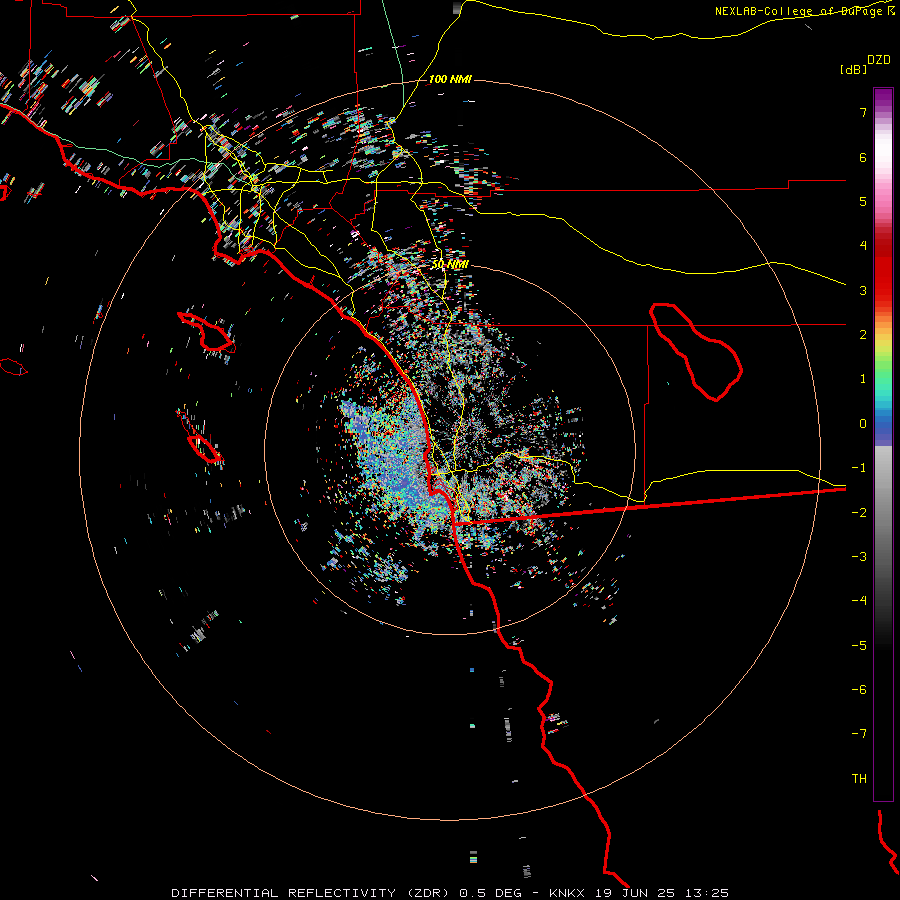Click the -1 value on color scale
Viewport: 900px width, 900px height.
tap(859, 468)
